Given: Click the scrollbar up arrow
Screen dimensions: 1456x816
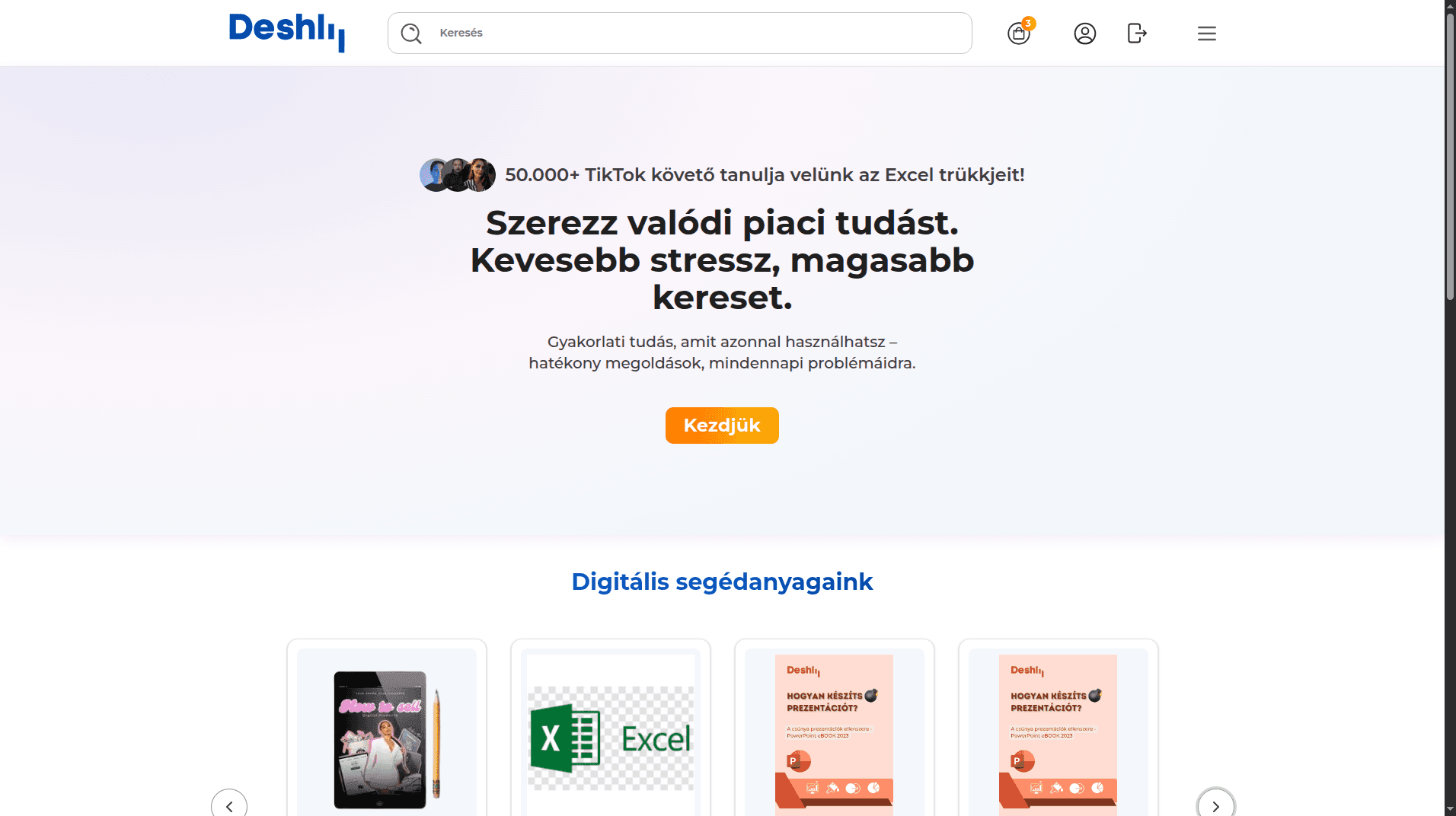Looking at the screenshot, I should tap(1450, 6).
